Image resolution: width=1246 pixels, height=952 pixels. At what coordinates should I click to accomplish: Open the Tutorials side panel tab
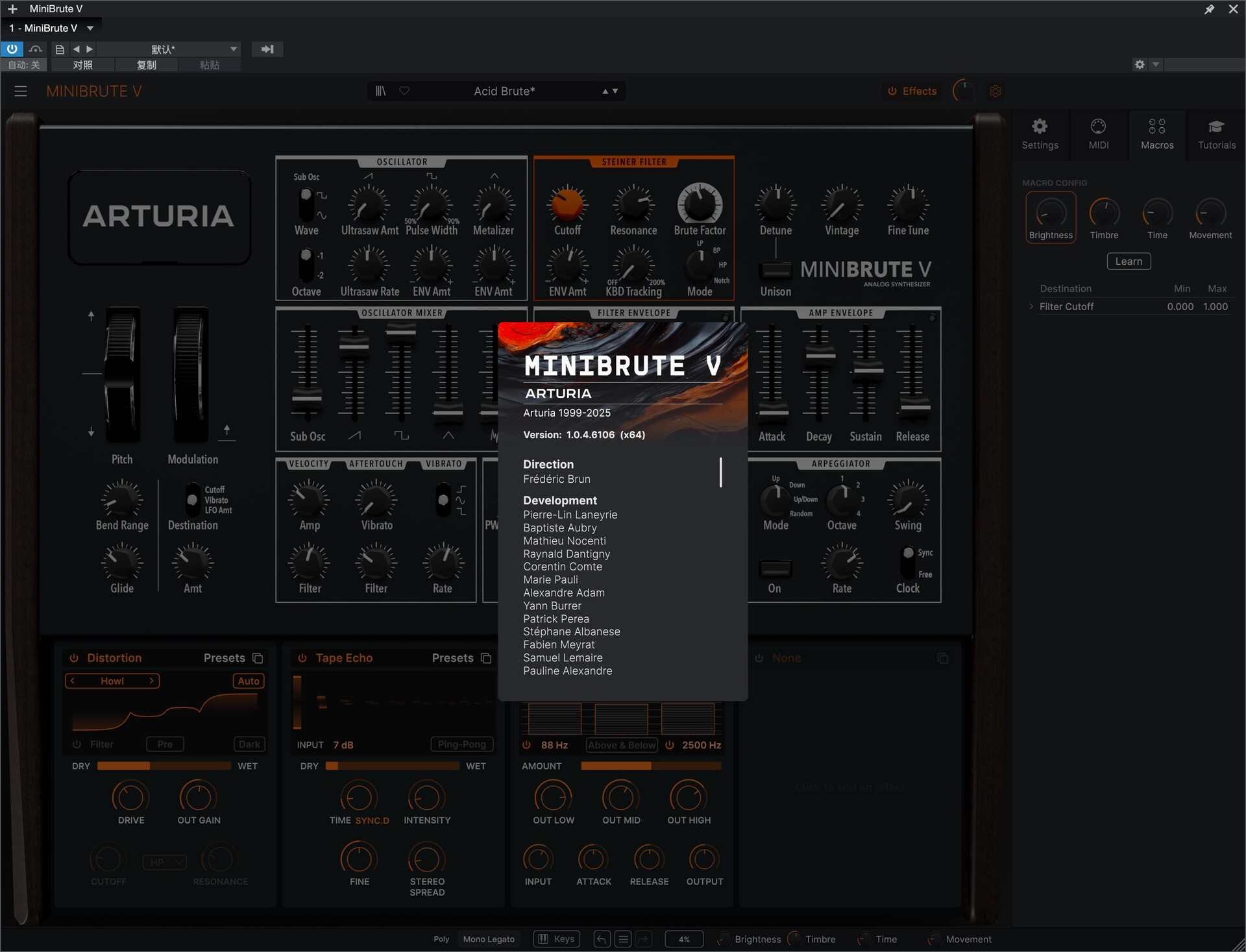click(1216, 134)
